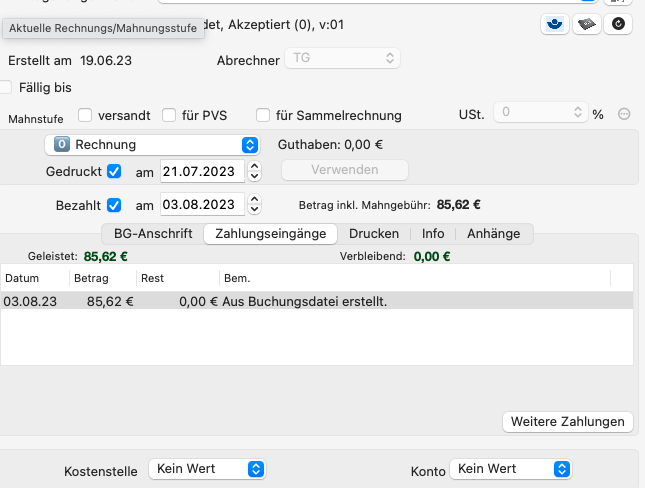This screenshot has height=488, width=645.
Task: Click the blue bowl-shaped logo icon button
Action: point(555,24)
